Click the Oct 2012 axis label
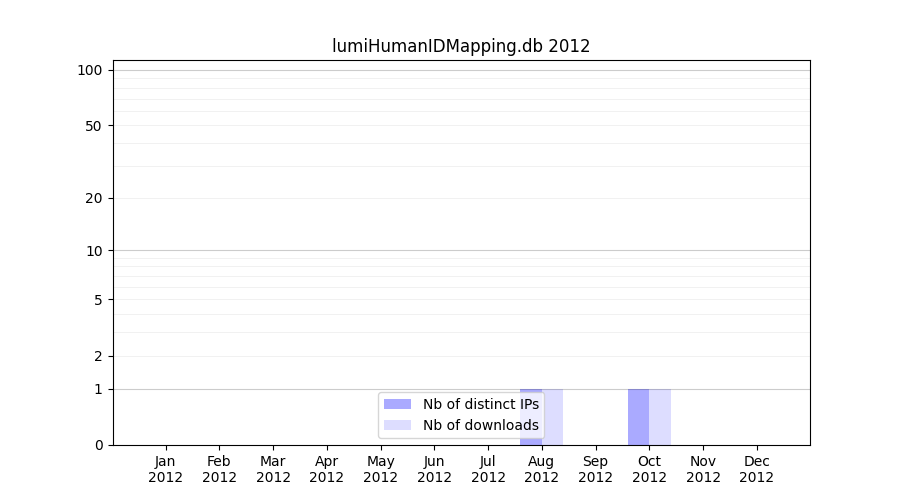Image resolution: width=900 pixels, height=500 pixels. pyautogui.click(x=649, y=469)
